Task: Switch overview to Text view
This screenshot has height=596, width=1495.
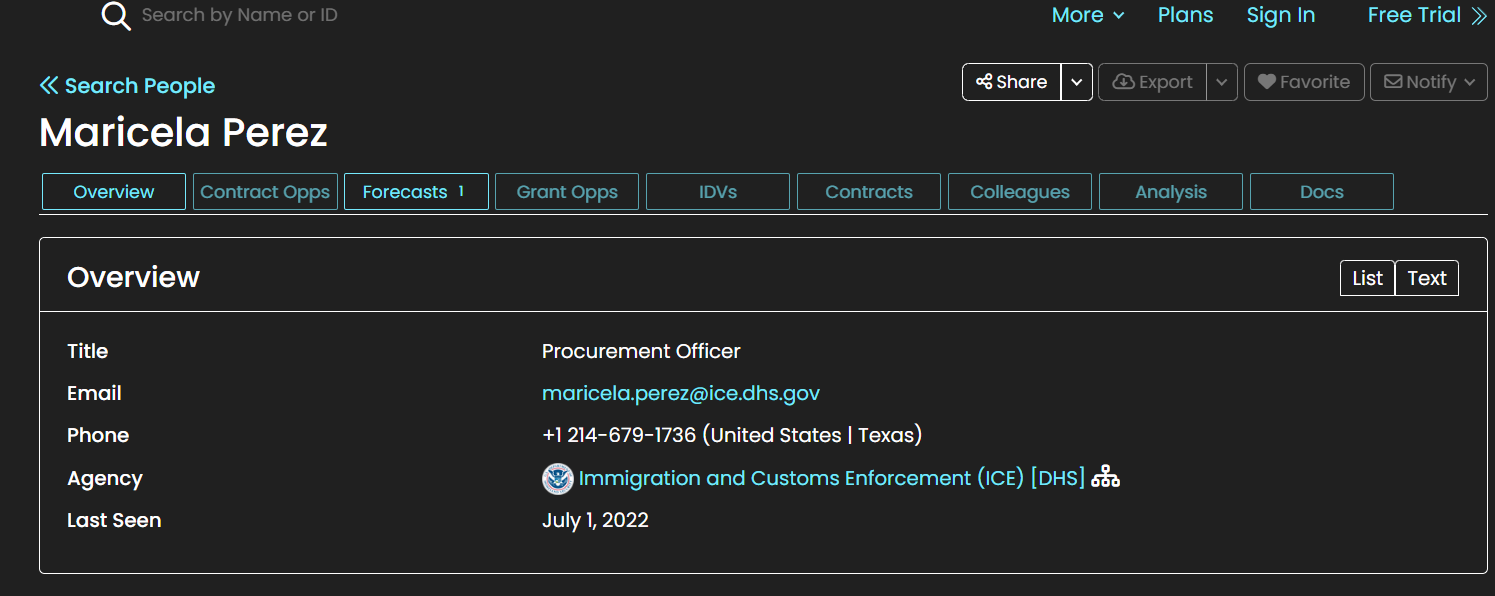Action: point(1427,278)
